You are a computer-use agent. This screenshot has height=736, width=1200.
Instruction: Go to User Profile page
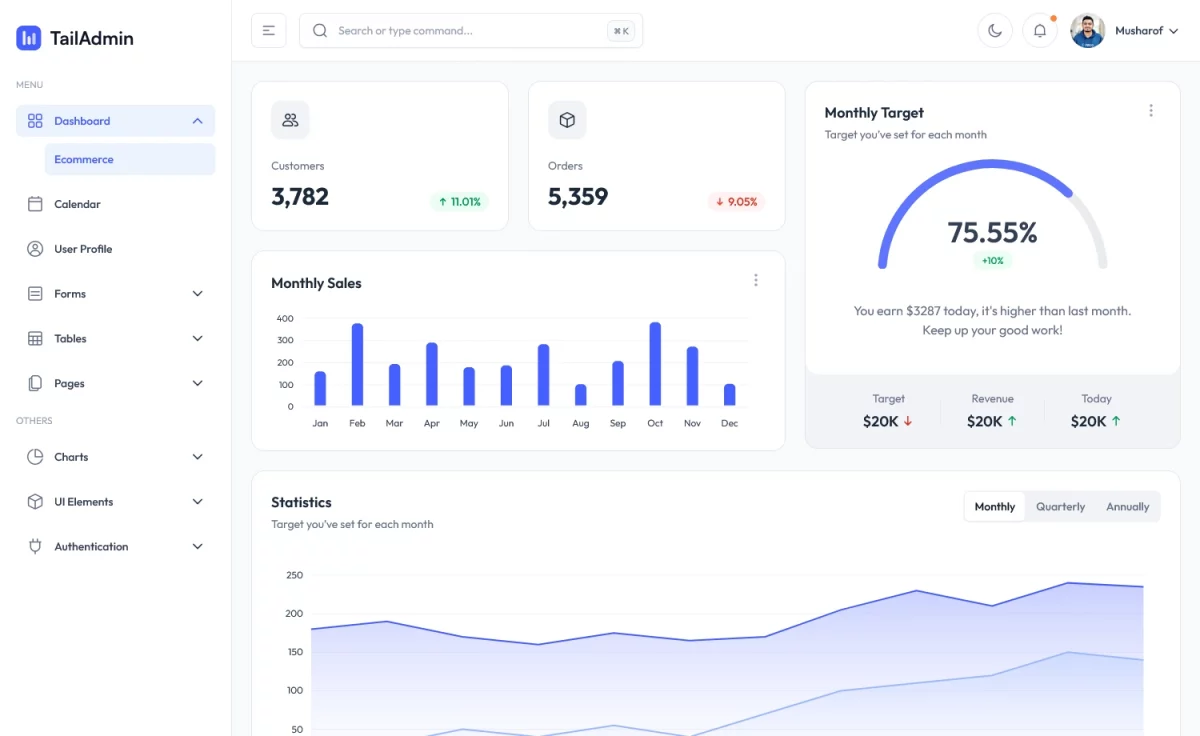(83, 249)
